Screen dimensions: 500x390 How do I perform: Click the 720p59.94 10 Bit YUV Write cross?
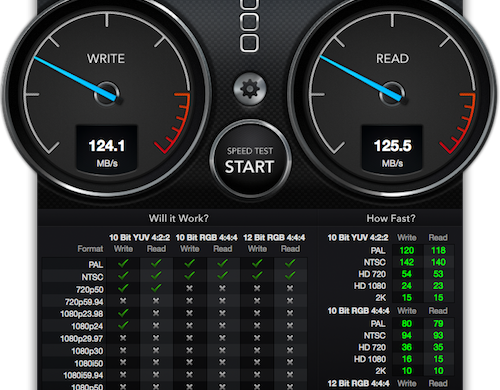click(123, 301)
